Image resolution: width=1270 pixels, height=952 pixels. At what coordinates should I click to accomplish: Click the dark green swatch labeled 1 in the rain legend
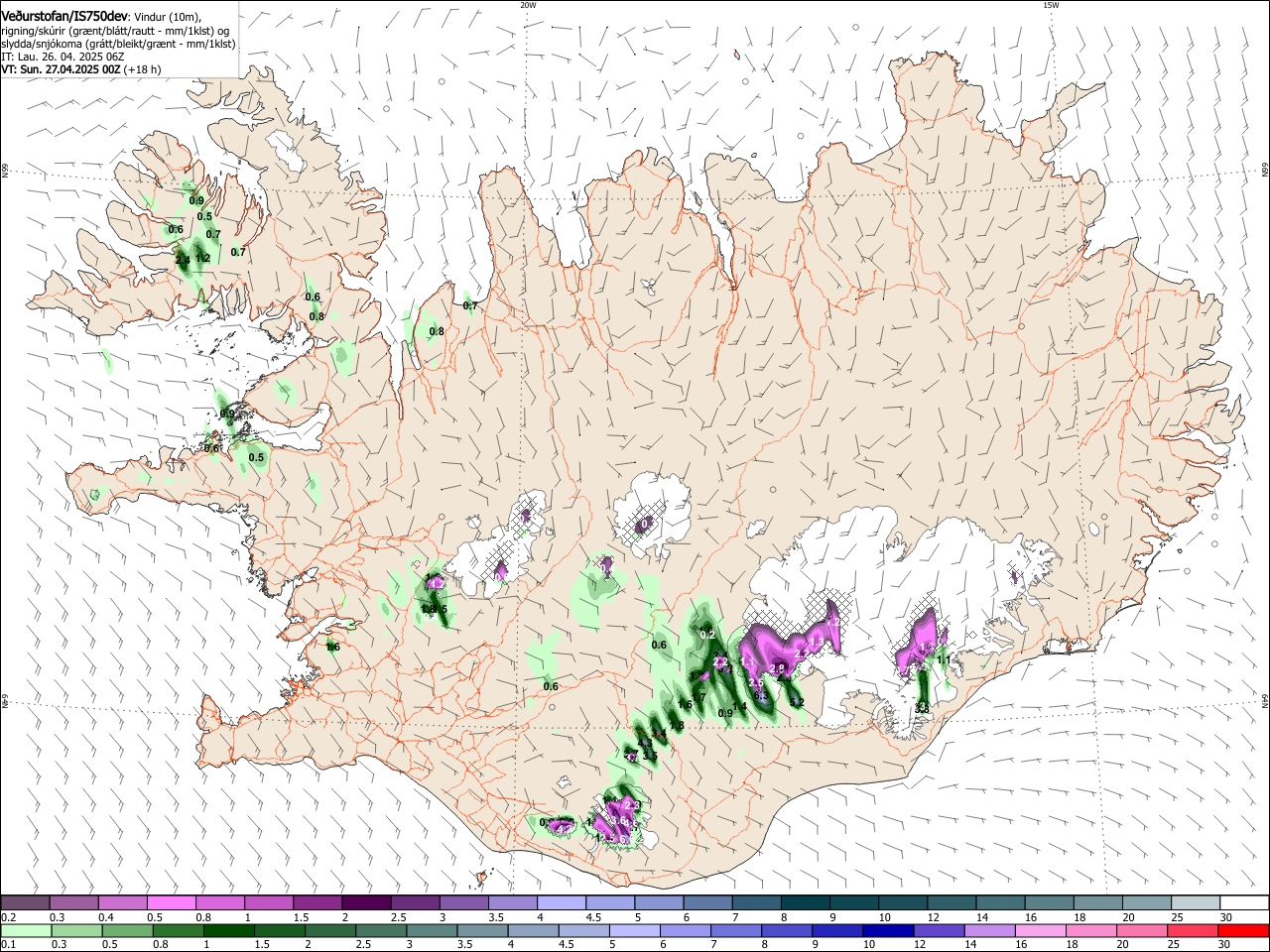(x=228, y=931)
